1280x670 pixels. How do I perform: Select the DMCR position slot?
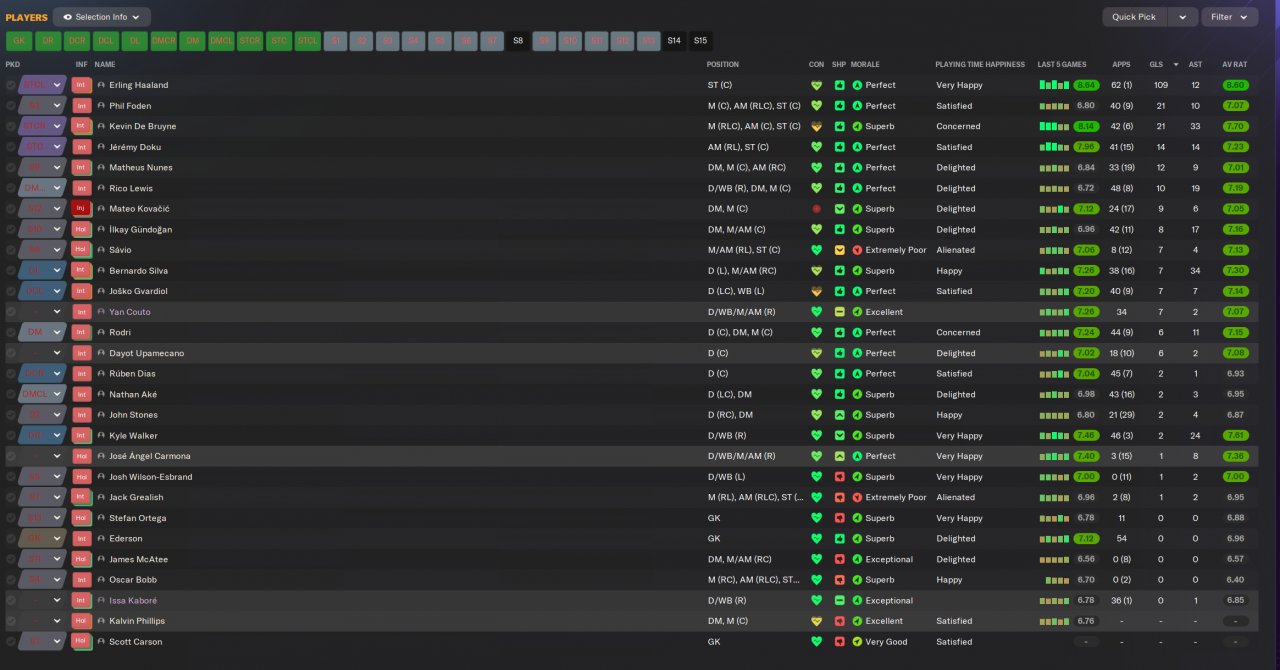click(164, 41)
